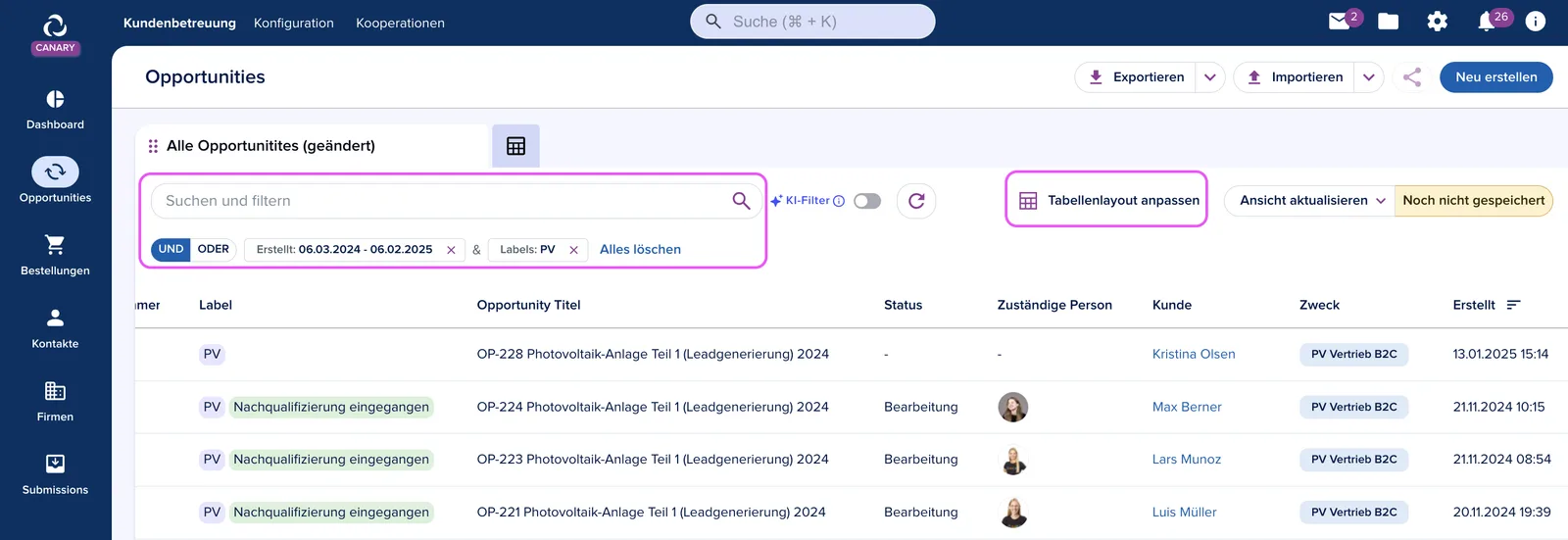This screenshot has width=1568, height=540.
Task: Click the magnifier icon in filter search
Action: (x=741, y=201)
